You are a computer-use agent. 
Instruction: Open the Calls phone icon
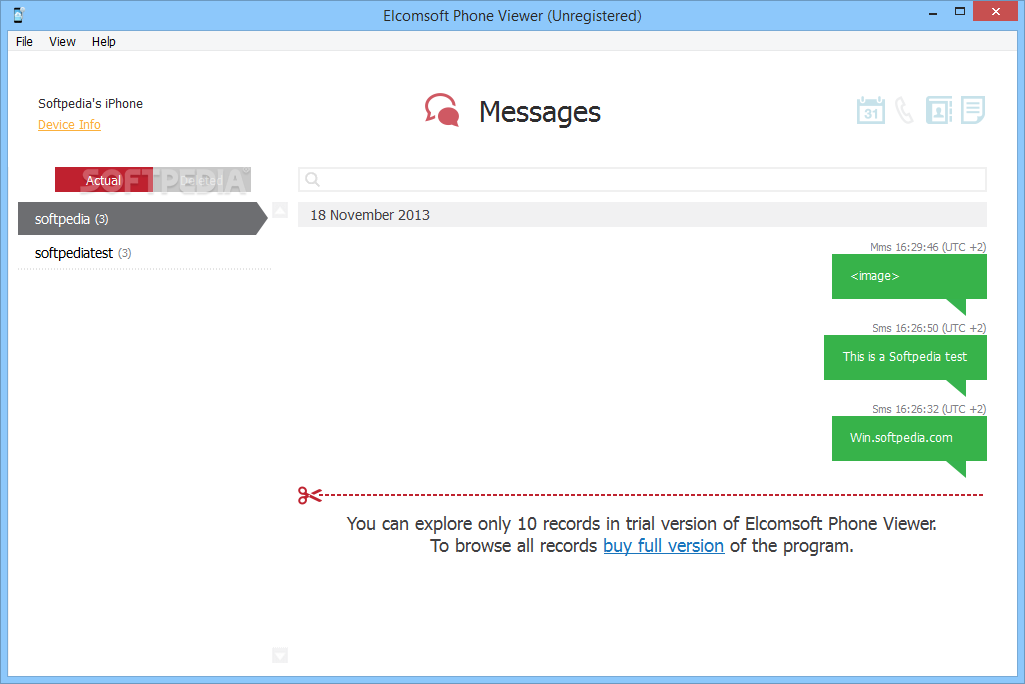point(905,111)
